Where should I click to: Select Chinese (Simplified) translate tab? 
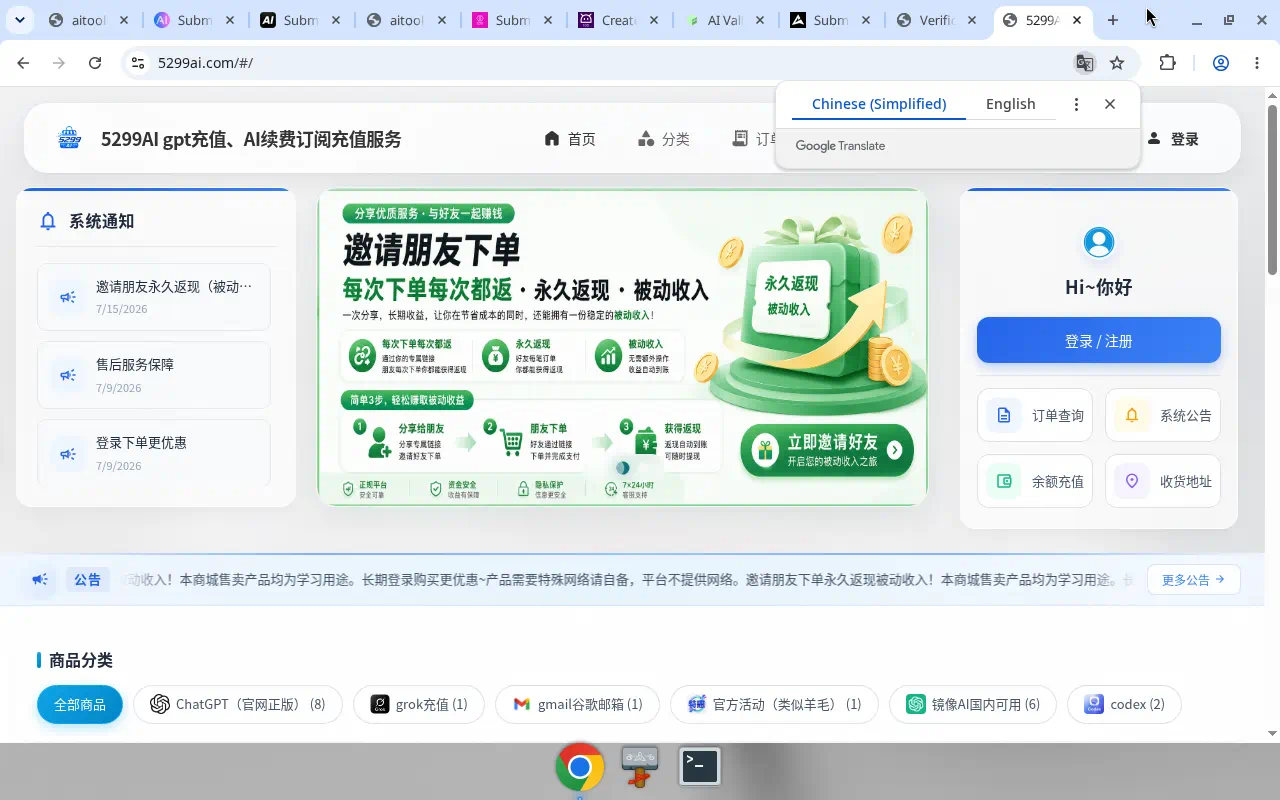(x=879, y=104)
